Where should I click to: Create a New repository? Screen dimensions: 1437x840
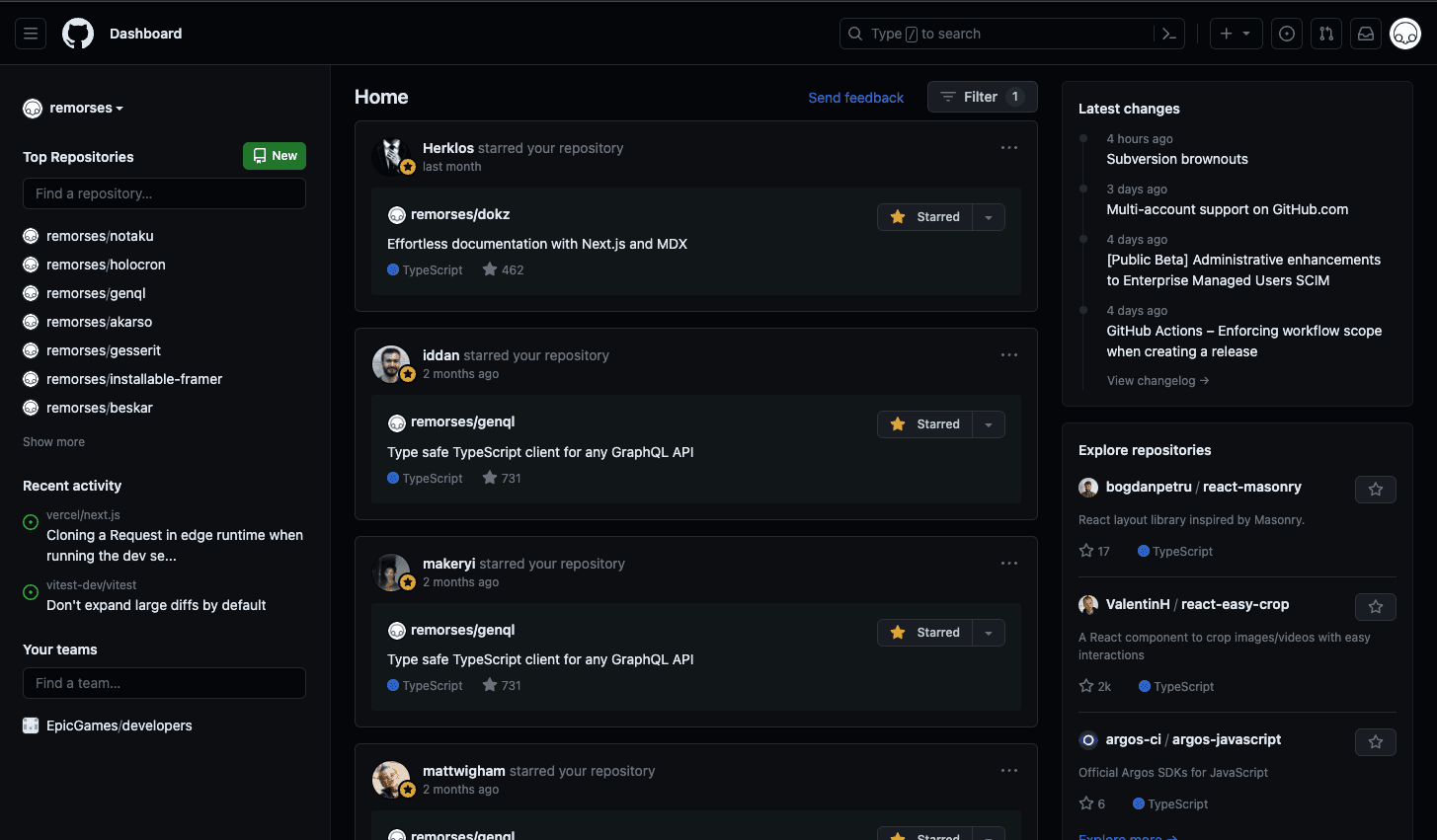coord(275,156)
